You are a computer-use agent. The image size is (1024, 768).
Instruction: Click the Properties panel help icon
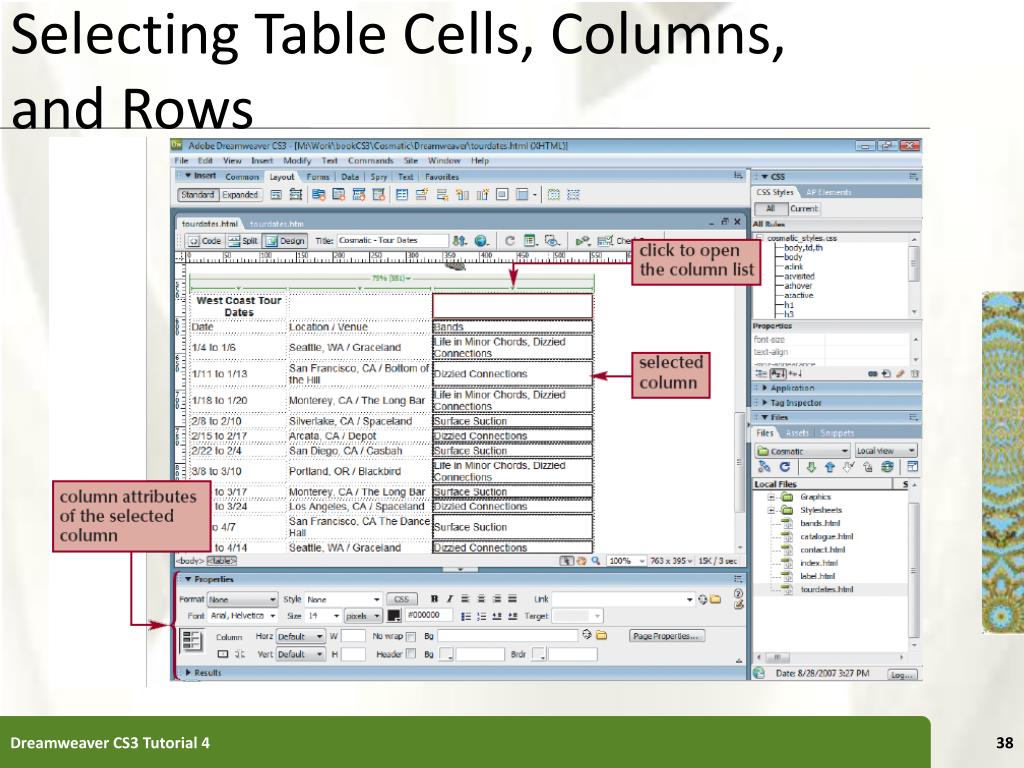pyautogui.click(x=738, y=594)
